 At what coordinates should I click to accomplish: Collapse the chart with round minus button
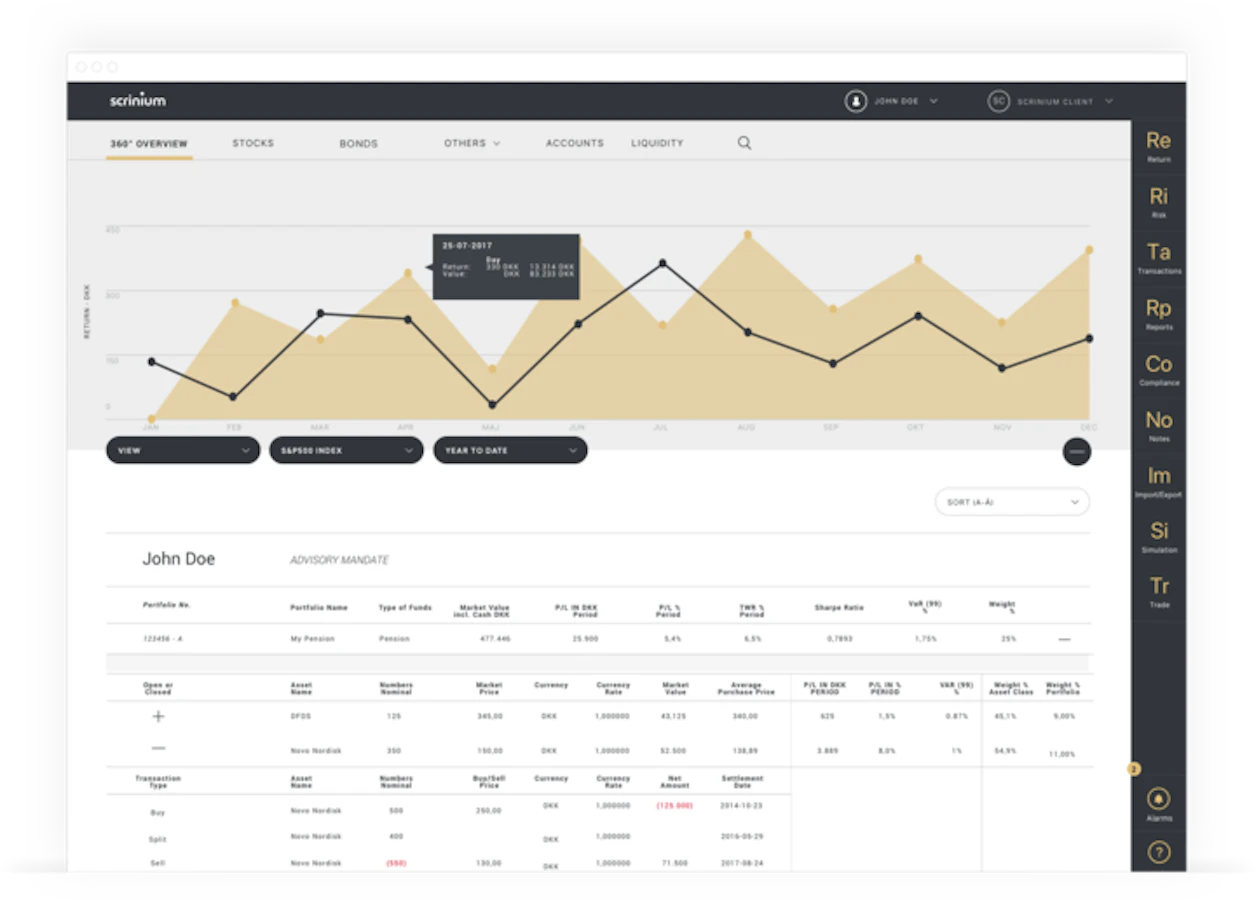tap(1077, 452)
